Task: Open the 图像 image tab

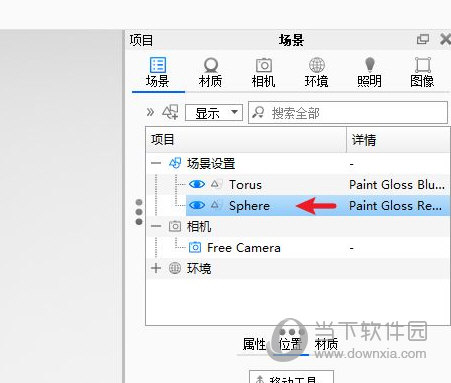Action: (422, 72)
